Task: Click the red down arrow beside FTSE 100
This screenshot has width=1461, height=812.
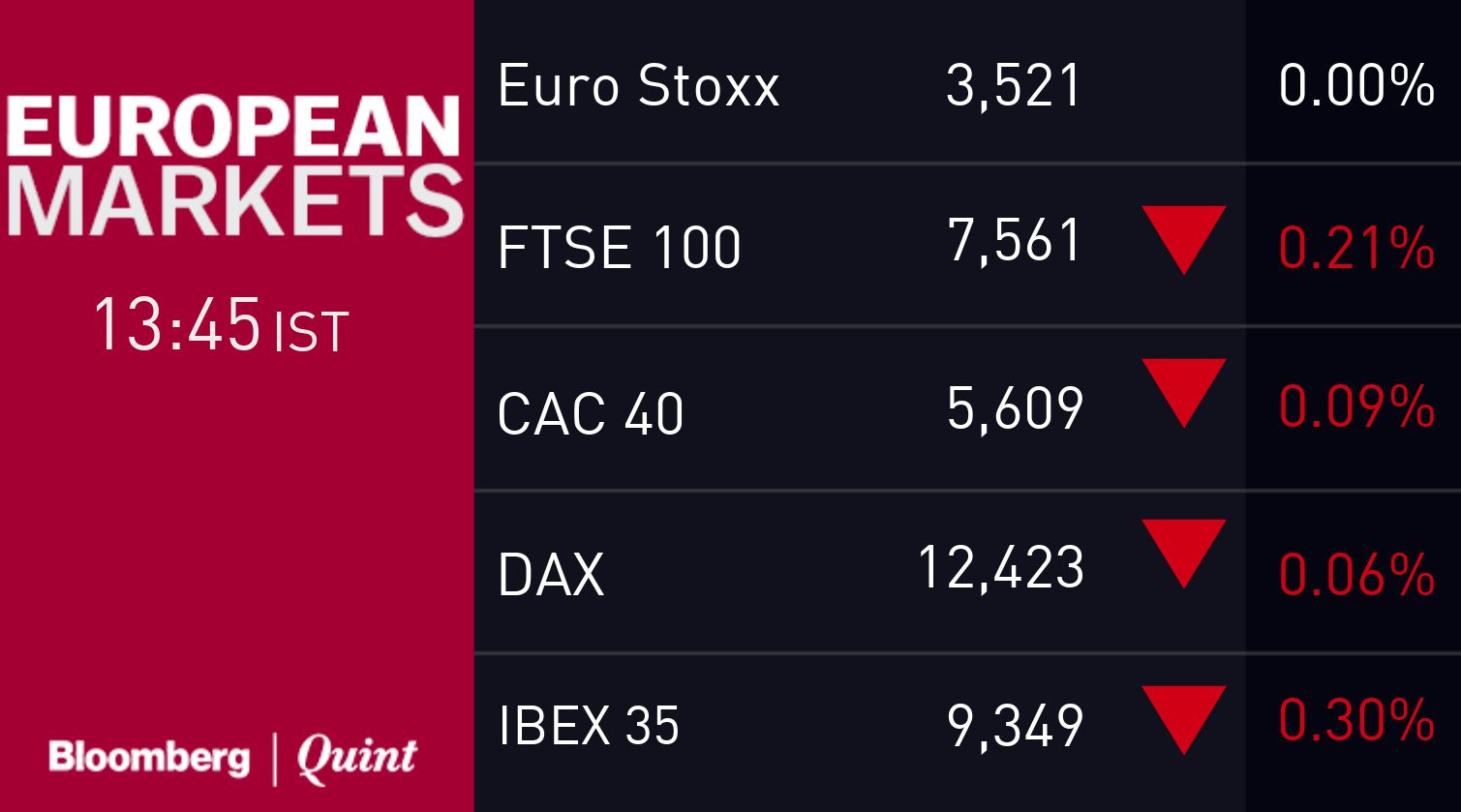Action: [x=1183, y=236]
